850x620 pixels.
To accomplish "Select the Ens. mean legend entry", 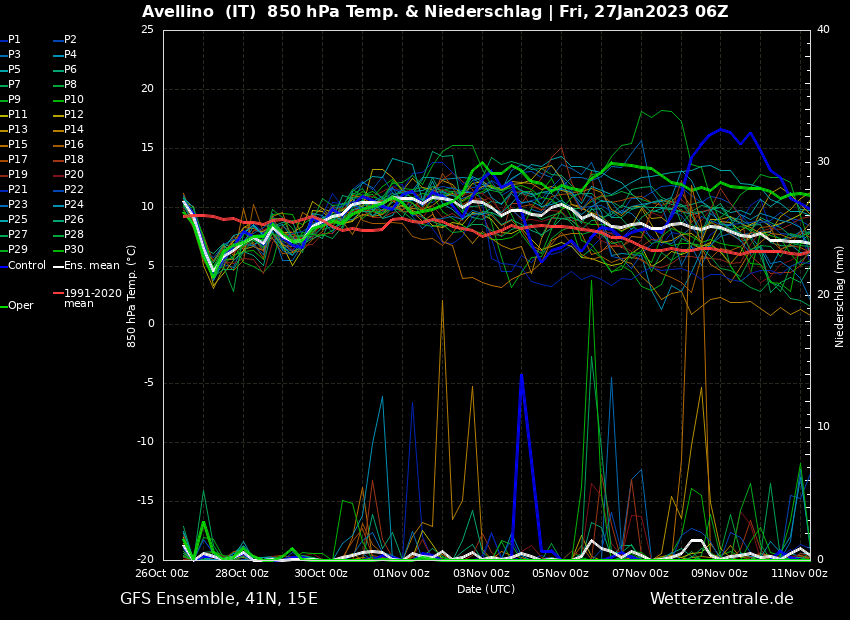I will point(91,265).
